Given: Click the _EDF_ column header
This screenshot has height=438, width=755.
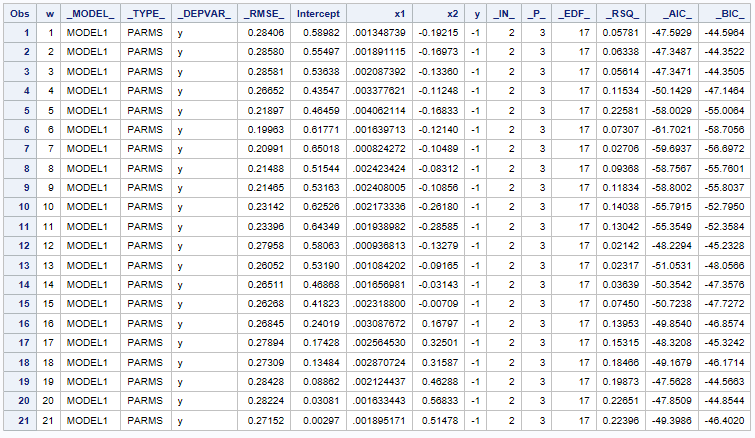Looking at the screenshot, I should [576, 16].
